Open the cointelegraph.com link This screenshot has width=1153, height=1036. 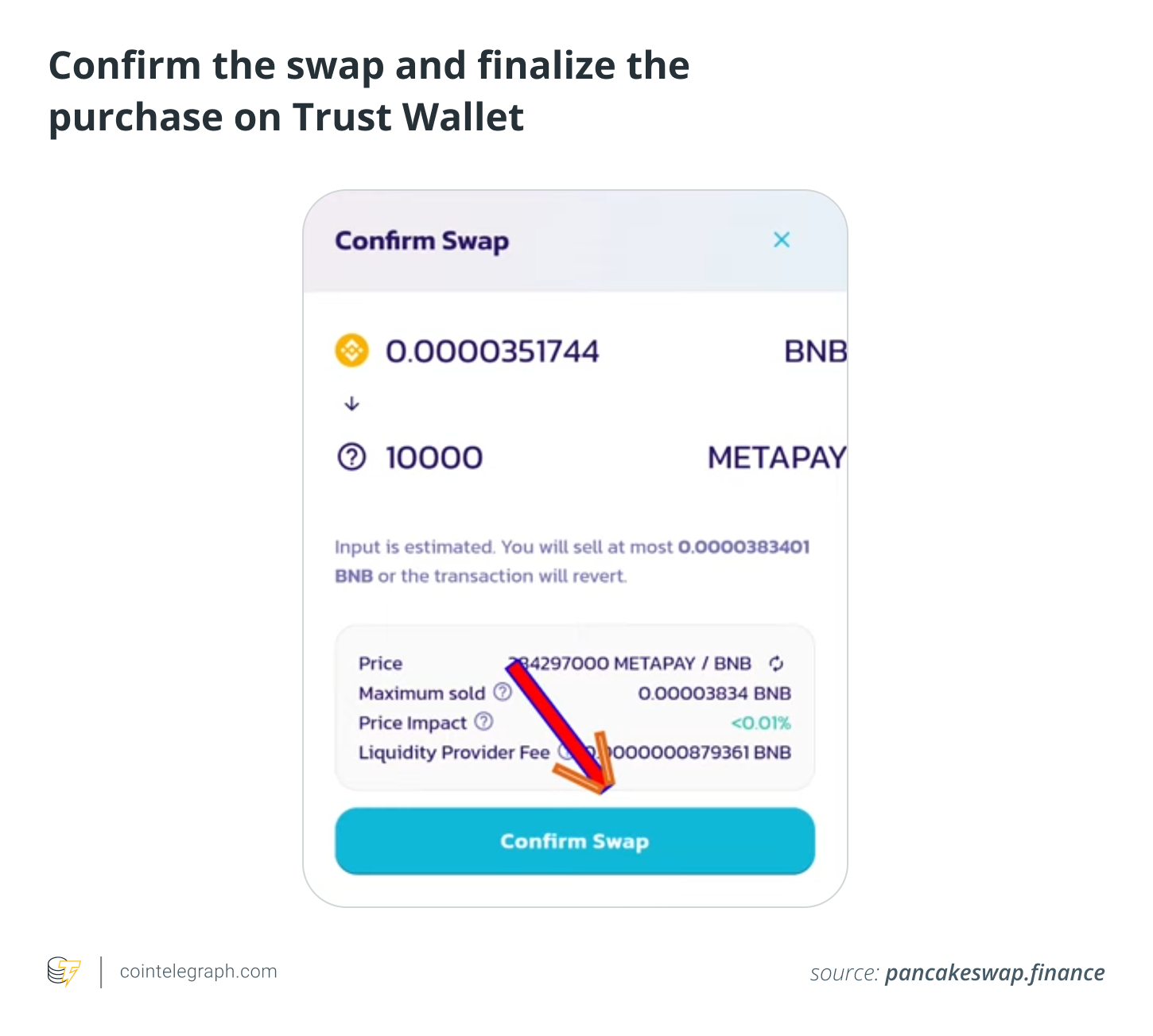tap(198, 972)
